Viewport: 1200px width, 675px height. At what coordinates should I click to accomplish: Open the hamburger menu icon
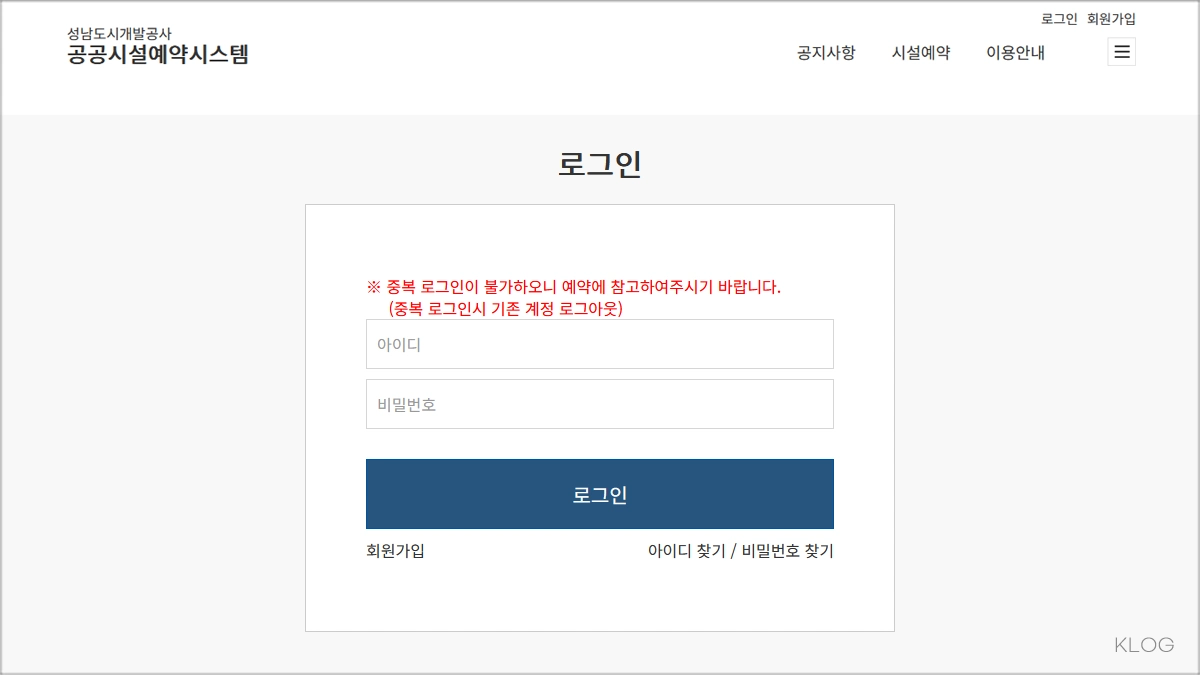(x=1121, y=52)
